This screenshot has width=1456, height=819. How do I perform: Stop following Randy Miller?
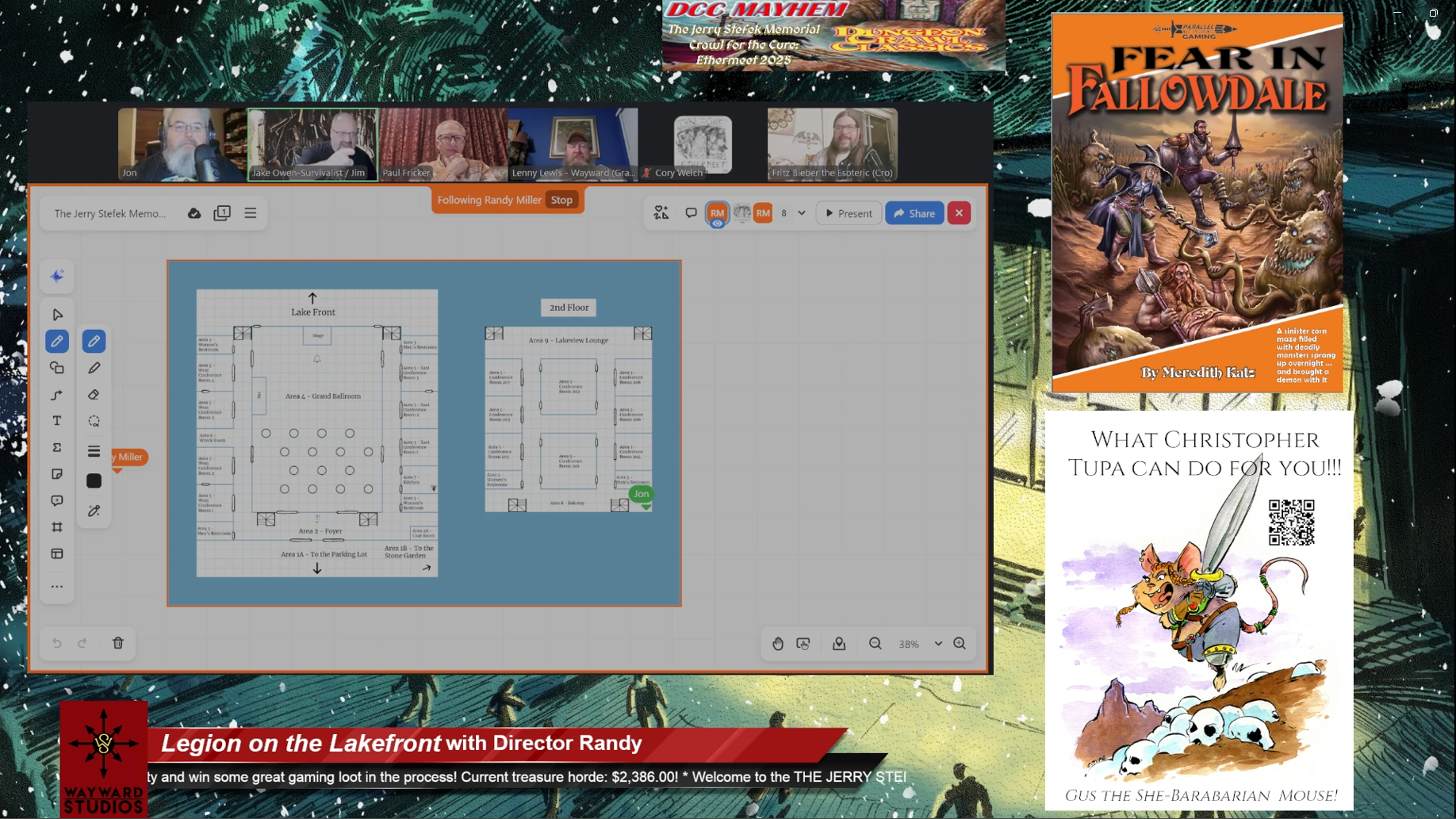pyautogui.click(x=561, y=200)
